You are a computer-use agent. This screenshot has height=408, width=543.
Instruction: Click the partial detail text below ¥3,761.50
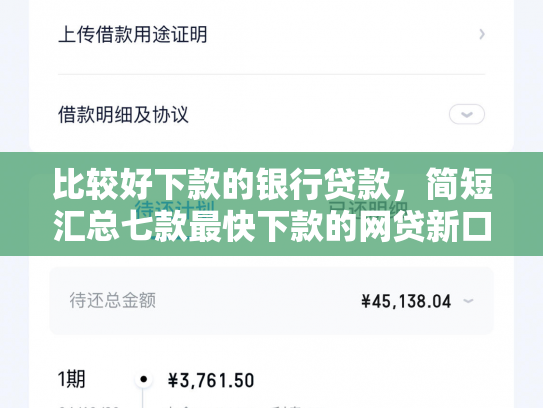tap(235, 407)
